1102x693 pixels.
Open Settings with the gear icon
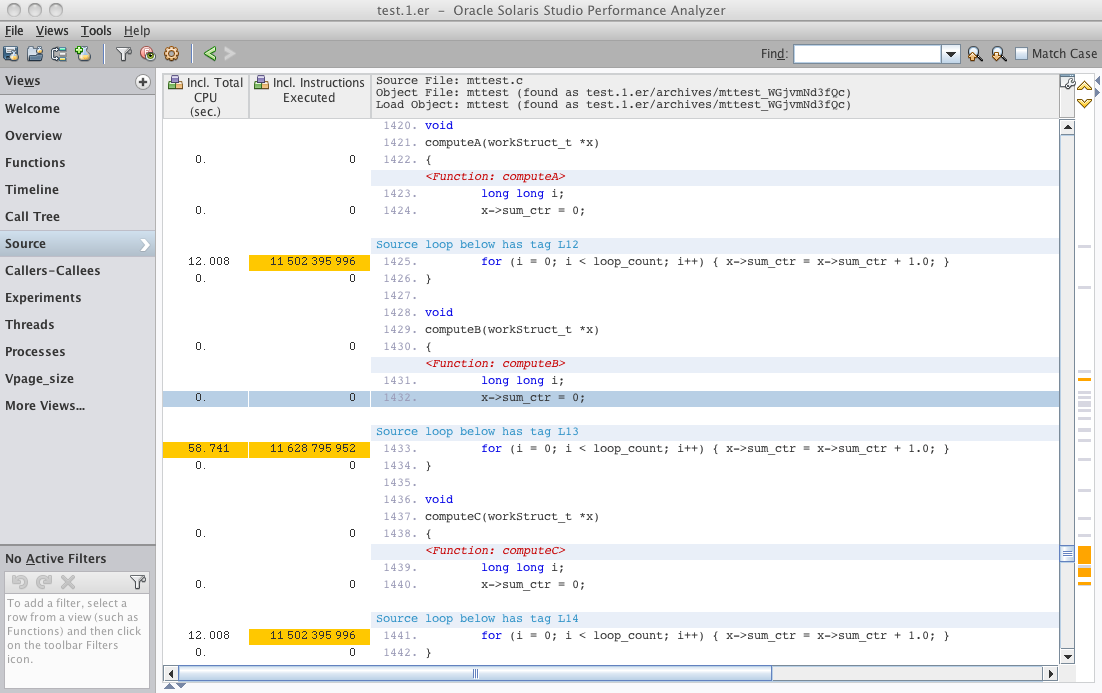171,54
